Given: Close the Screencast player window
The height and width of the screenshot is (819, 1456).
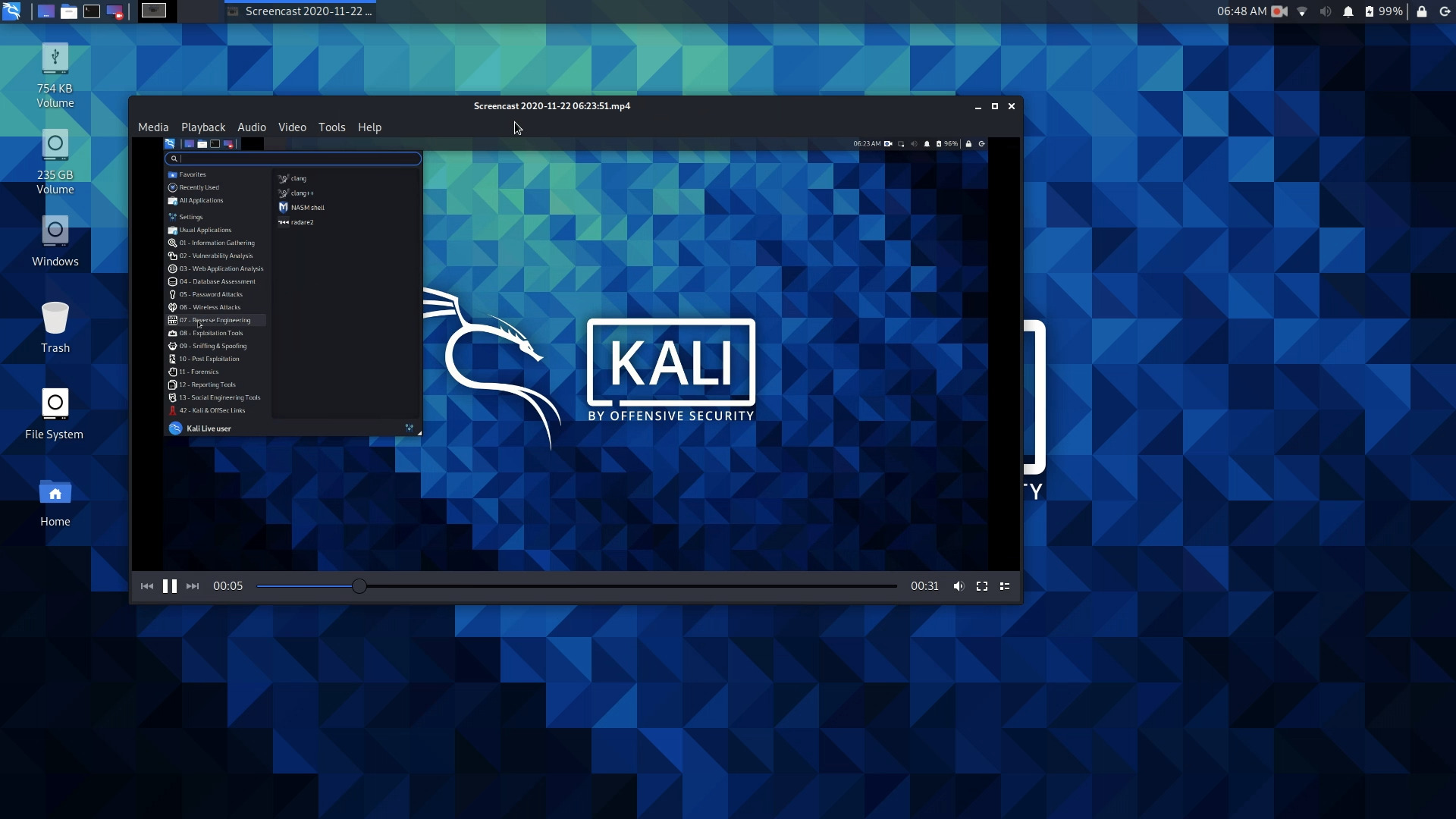Looking at the screenshot, I should [1012, 107].
